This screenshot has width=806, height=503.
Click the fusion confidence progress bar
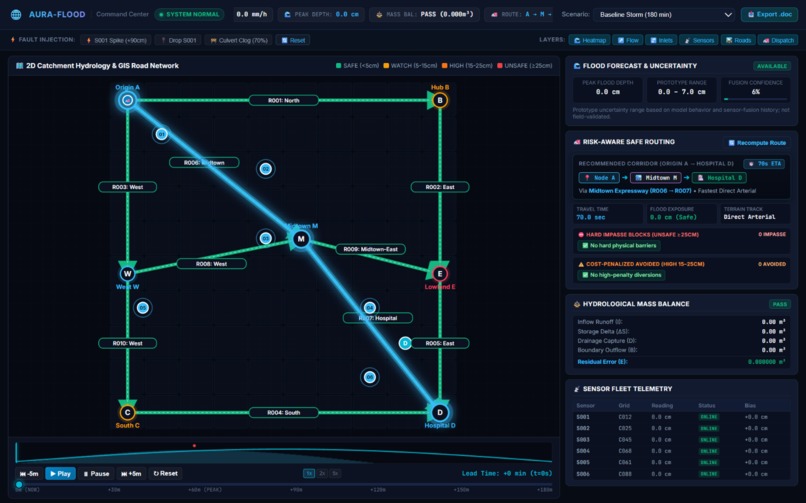(755, 99)
